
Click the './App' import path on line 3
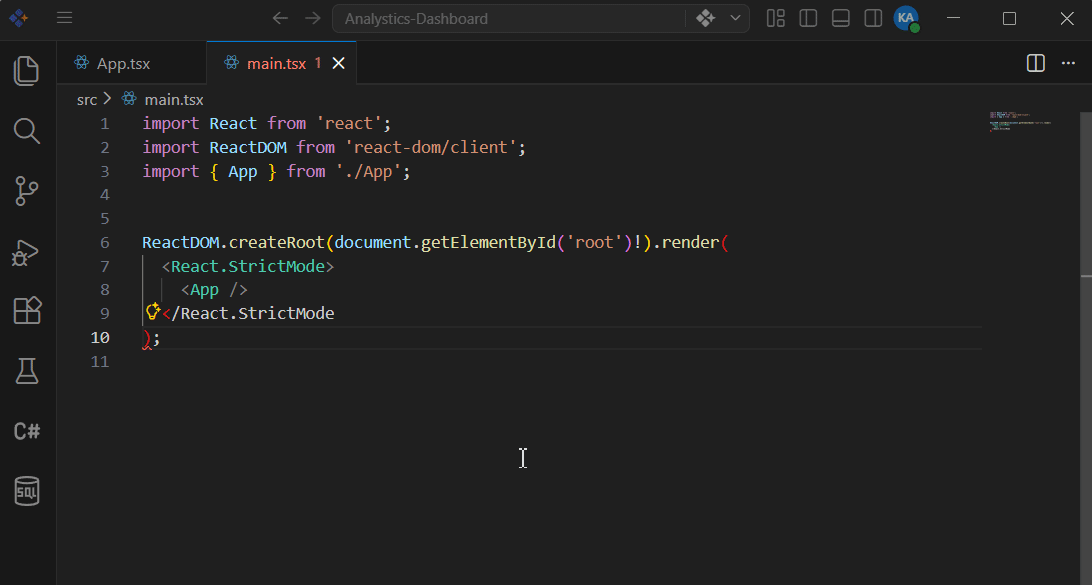pos(368,171)
